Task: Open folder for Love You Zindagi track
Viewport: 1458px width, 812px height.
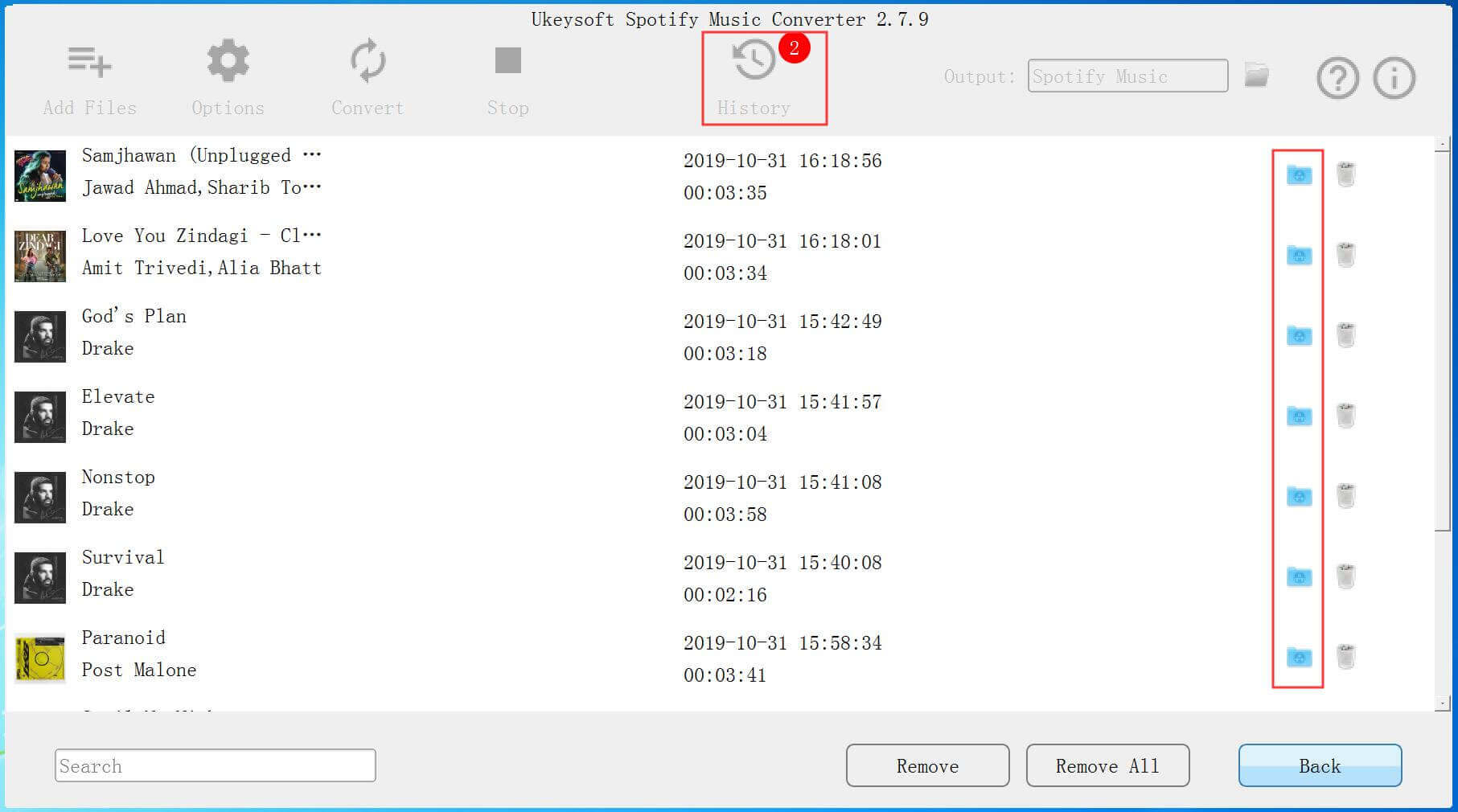Action: coord(1299,255)
